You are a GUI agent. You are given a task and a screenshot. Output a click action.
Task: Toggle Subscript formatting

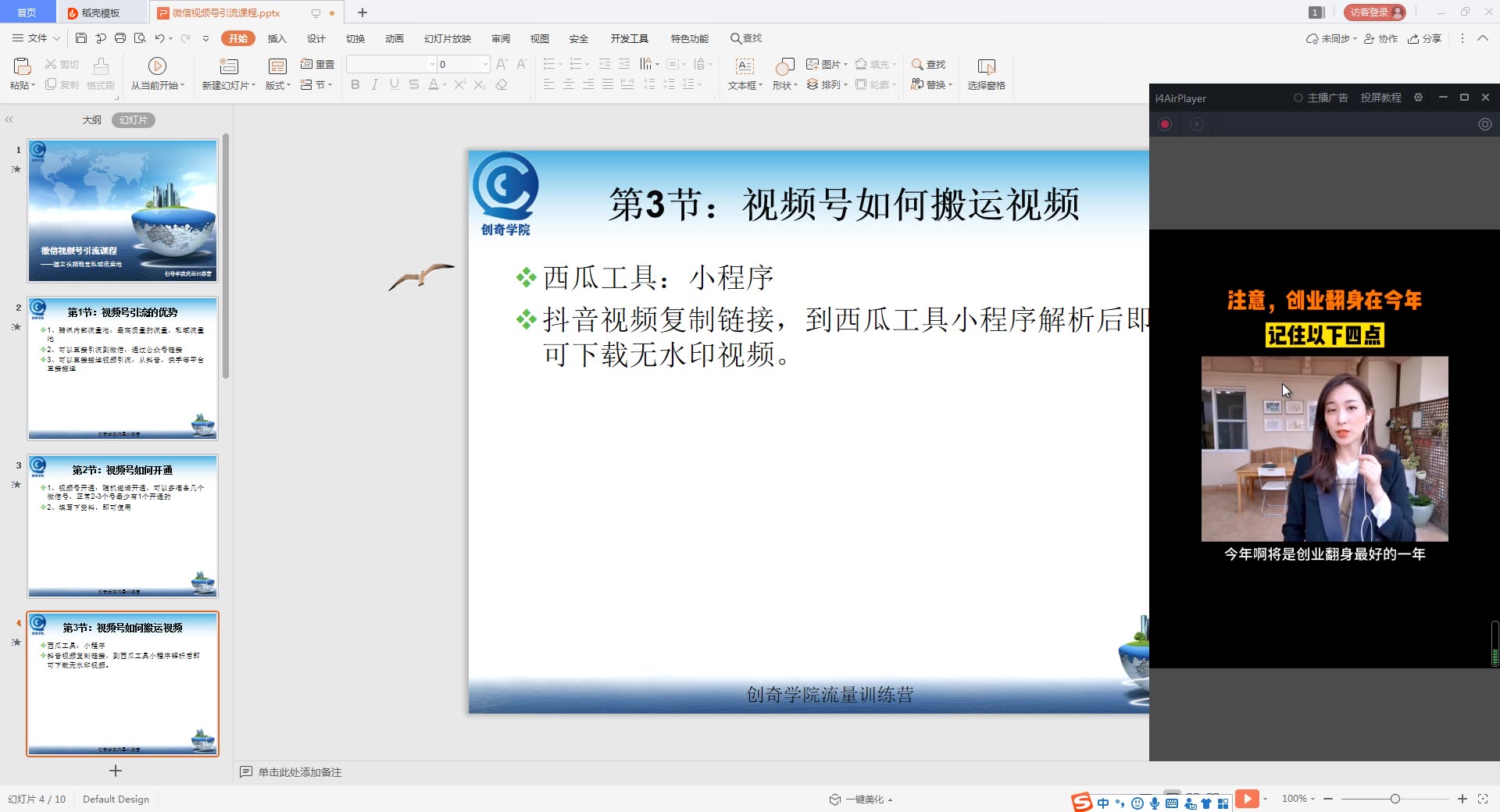[480, 84]
